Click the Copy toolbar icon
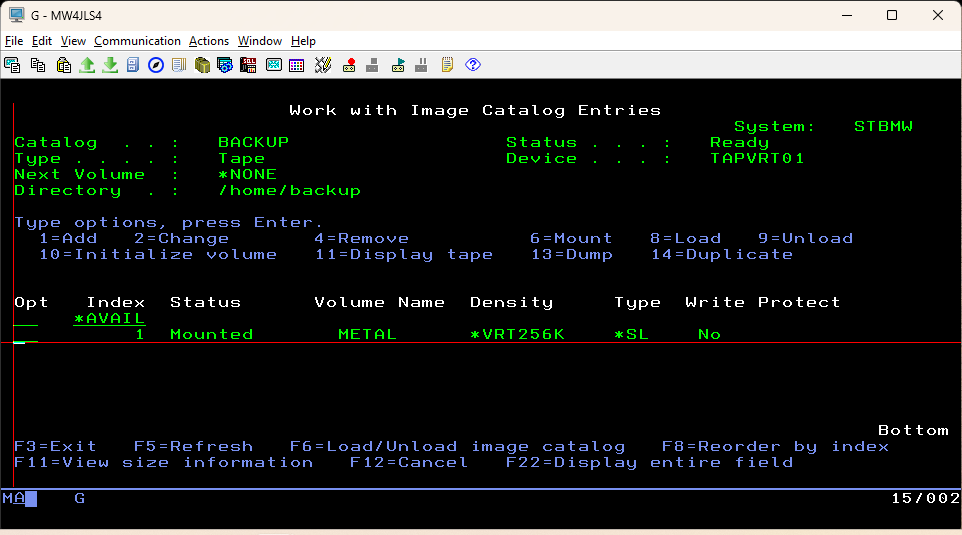 click(x=38, y=65)
